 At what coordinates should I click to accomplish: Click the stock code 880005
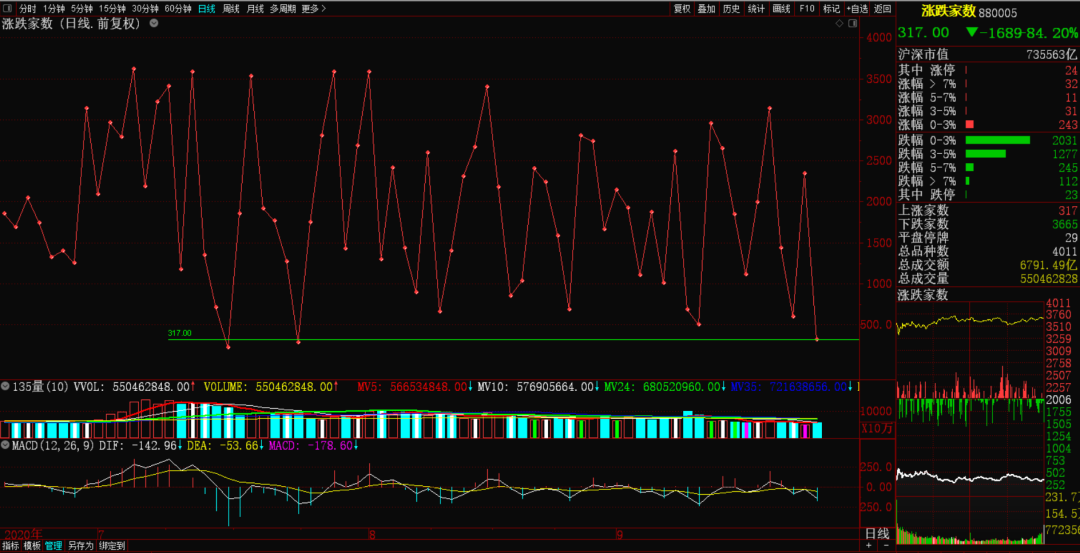pyautogui.click(x=999, y=12)
